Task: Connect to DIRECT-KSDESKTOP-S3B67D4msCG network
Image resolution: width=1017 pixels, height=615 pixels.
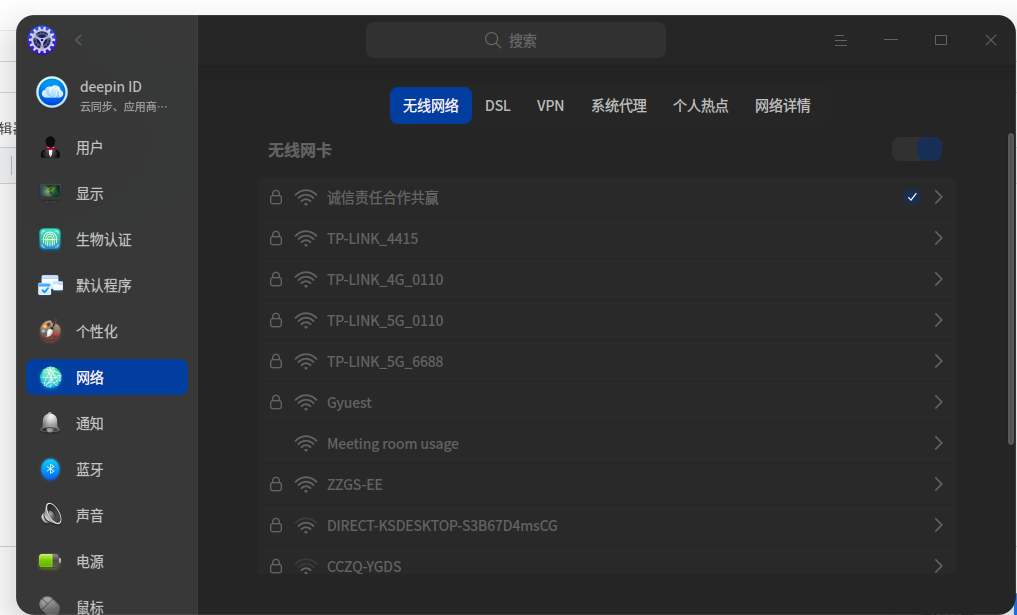Action: tap(606, 525)
